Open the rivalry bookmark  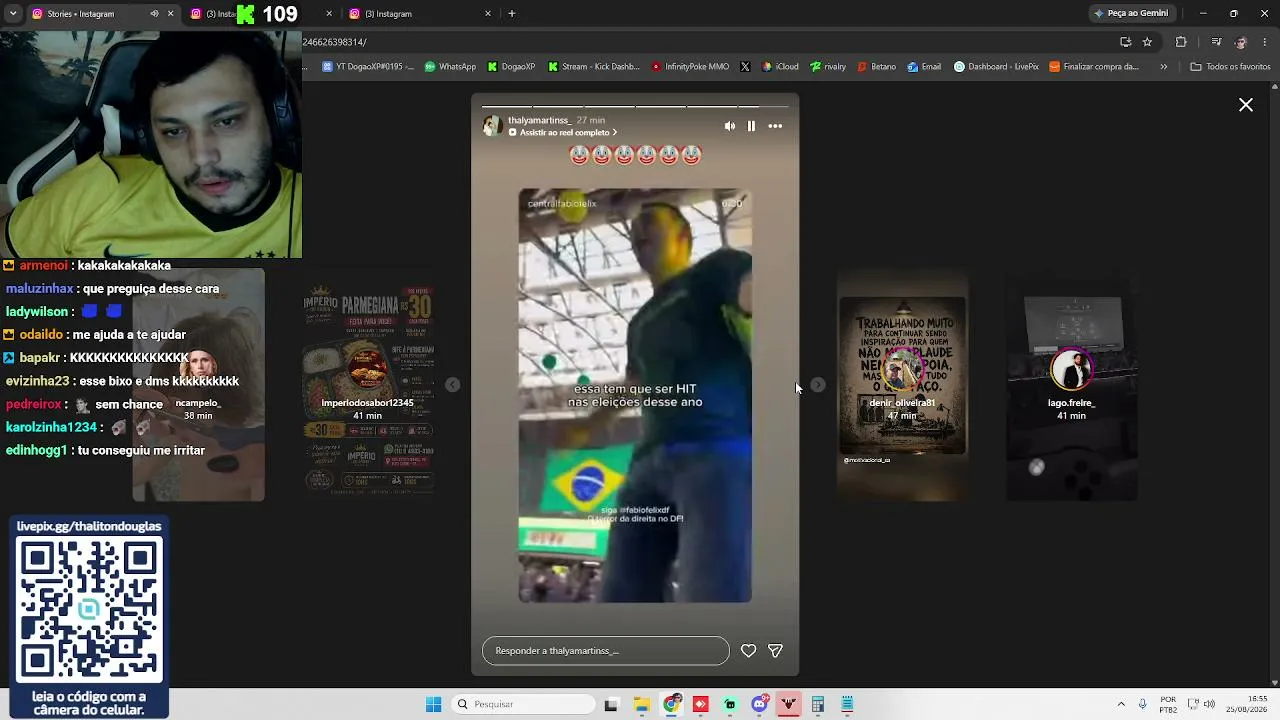pyautogui.click(x=828, y=67)
